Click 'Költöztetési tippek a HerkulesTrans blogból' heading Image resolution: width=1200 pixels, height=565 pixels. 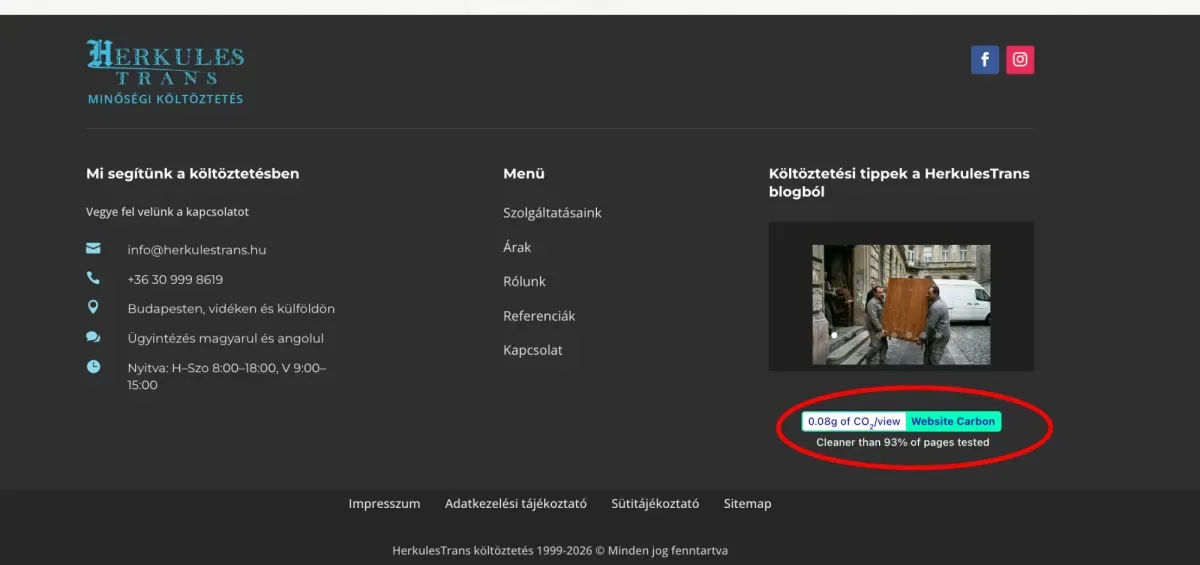899,182
